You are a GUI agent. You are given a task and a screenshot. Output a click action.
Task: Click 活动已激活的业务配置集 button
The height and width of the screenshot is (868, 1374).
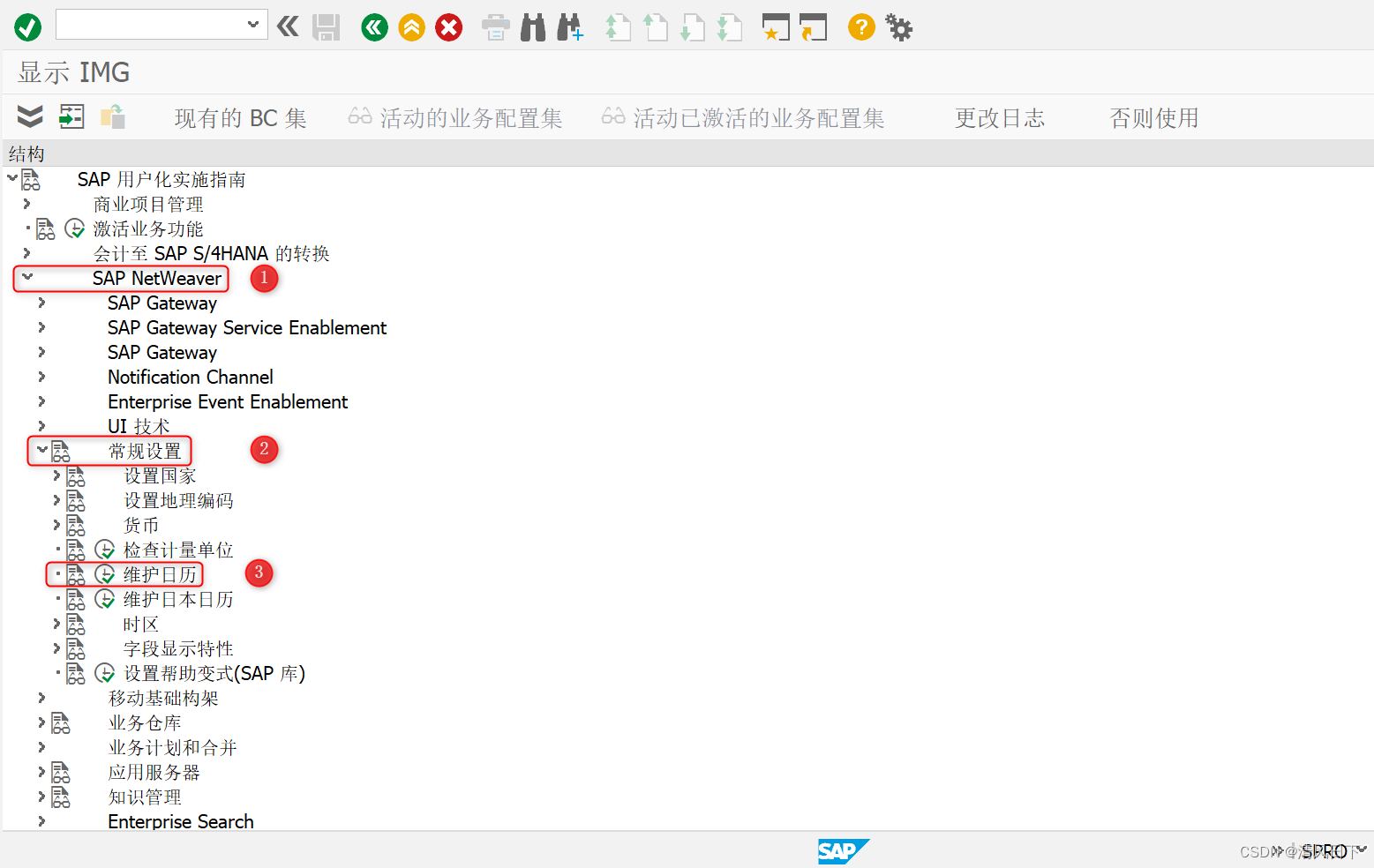(x=743, y=118)
